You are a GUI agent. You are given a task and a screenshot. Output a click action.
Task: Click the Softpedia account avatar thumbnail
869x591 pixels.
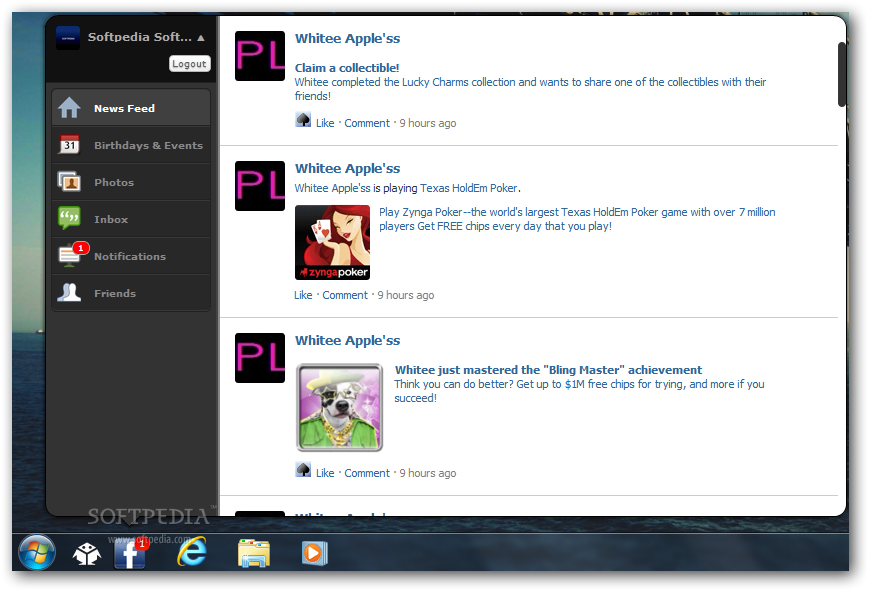tap(68, 38)
